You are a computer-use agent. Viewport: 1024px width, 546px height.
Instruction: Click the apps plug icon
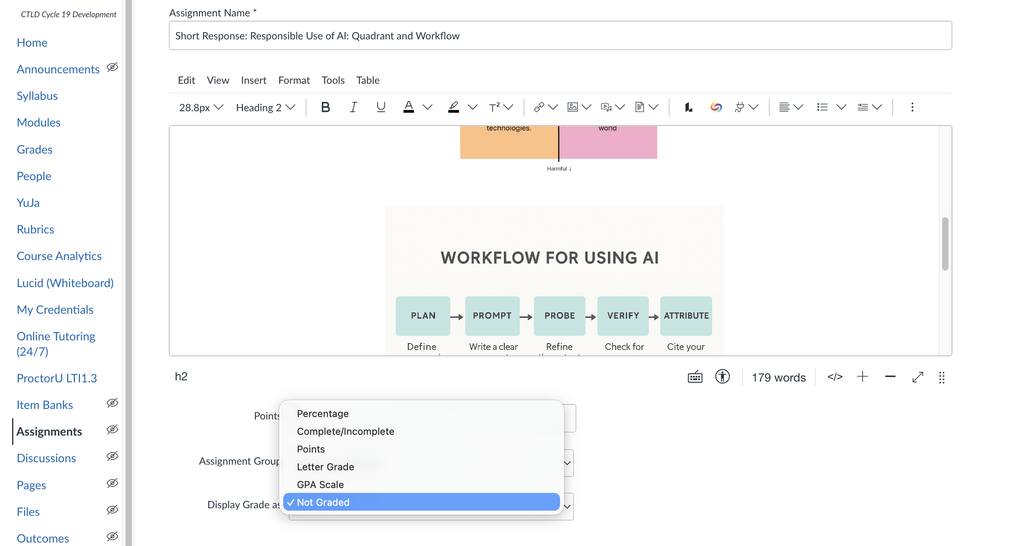(x=739, y=107)
